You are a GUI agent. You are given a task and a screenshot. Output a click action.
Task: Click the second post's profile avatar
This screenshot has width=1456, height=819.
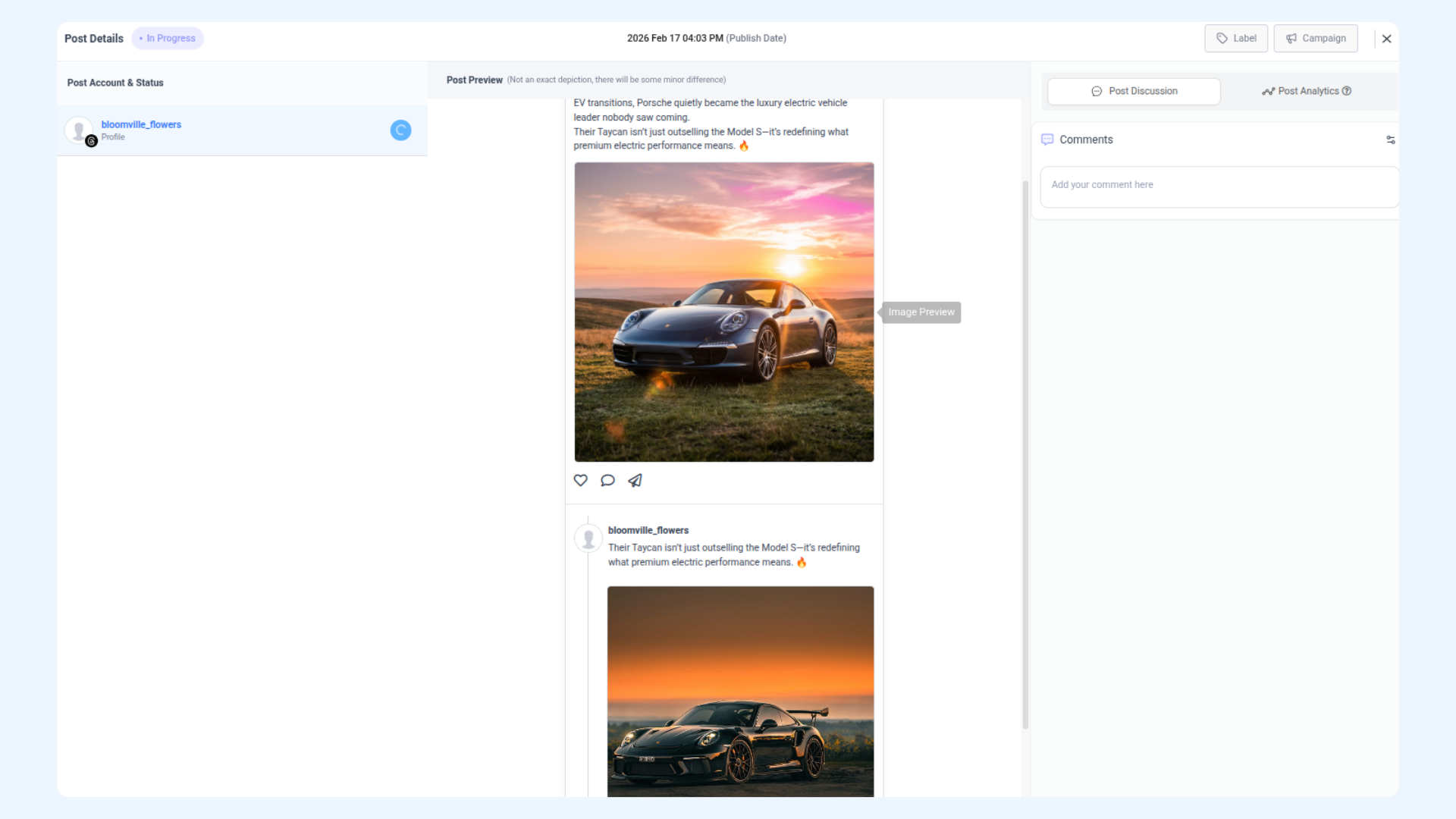588,538
